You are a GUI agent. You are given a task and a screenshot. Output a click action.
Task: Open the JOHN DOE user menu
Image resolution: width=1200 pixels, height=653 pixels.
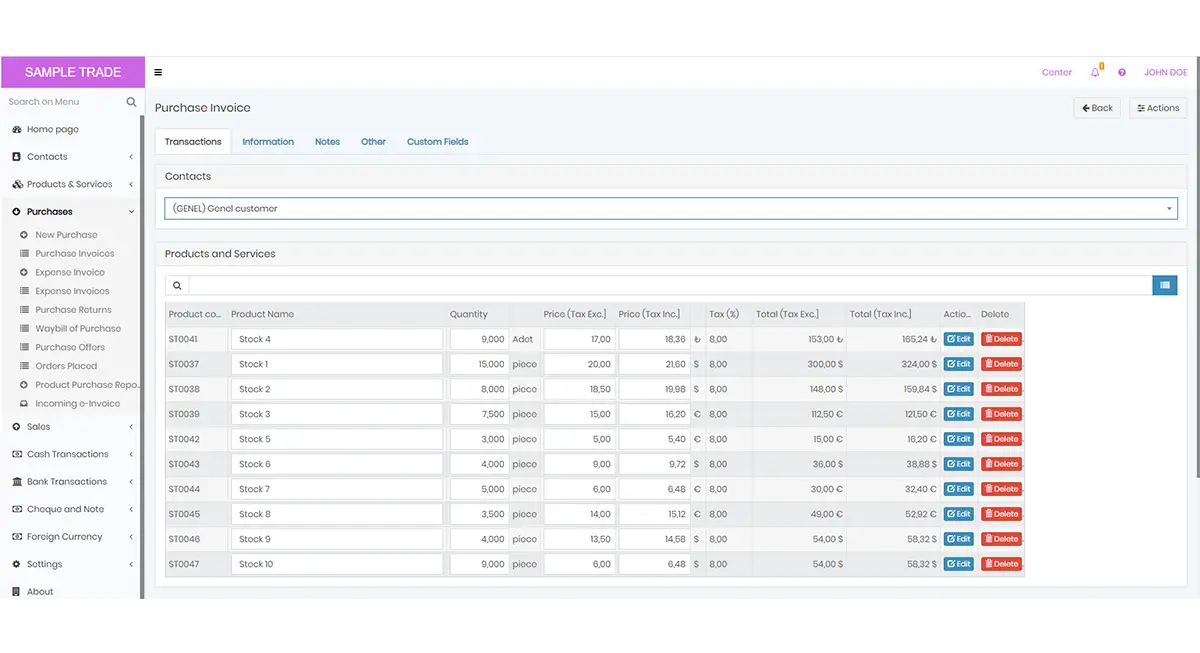pyautogui.click(x=1165, y=73)
